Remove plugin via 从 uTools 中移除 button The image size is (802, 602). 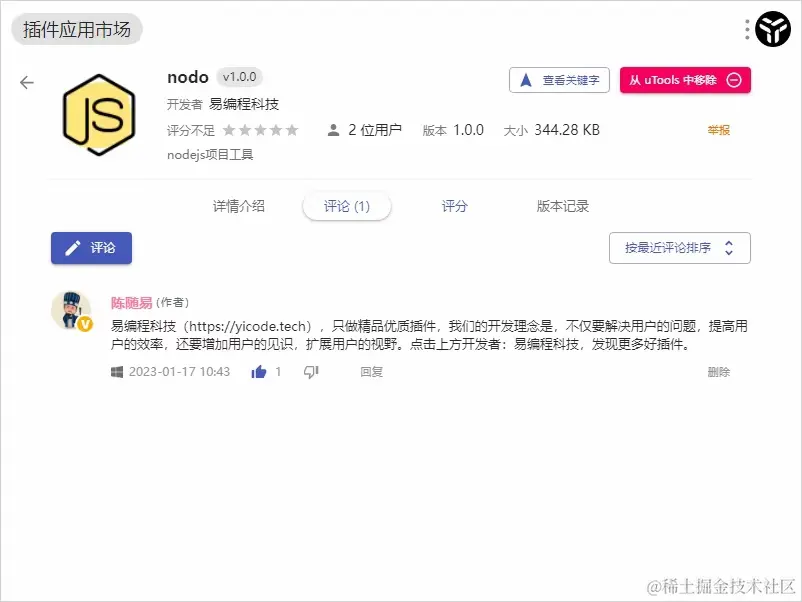tap(685, 80)
